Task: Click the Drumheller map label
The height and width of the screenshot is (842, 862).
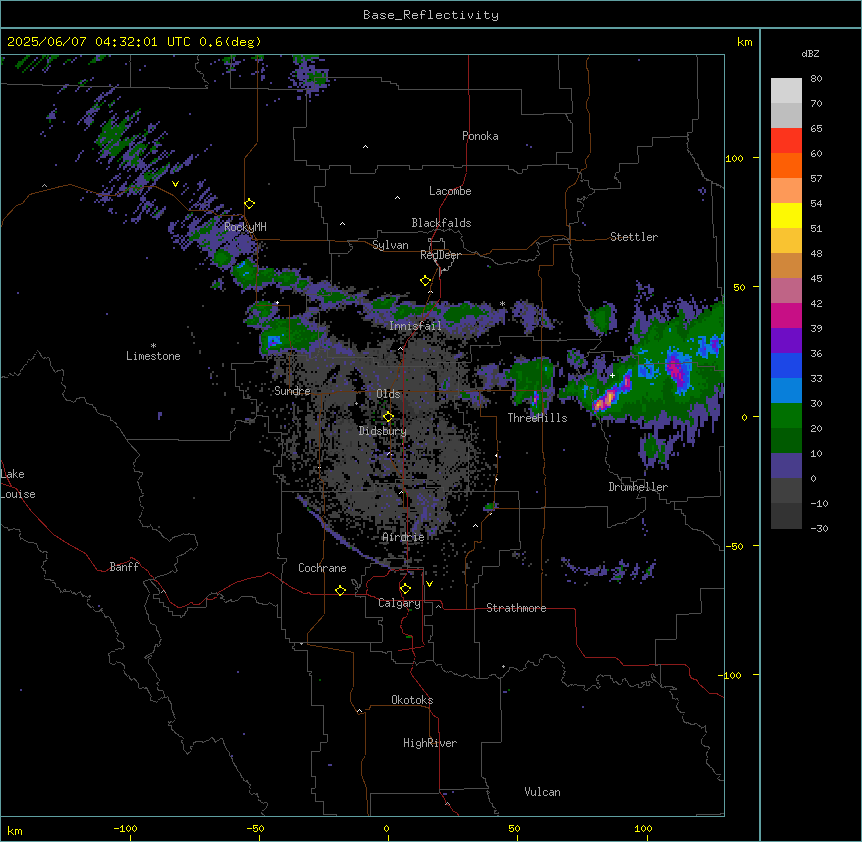Action: click(x=638, y=487)
